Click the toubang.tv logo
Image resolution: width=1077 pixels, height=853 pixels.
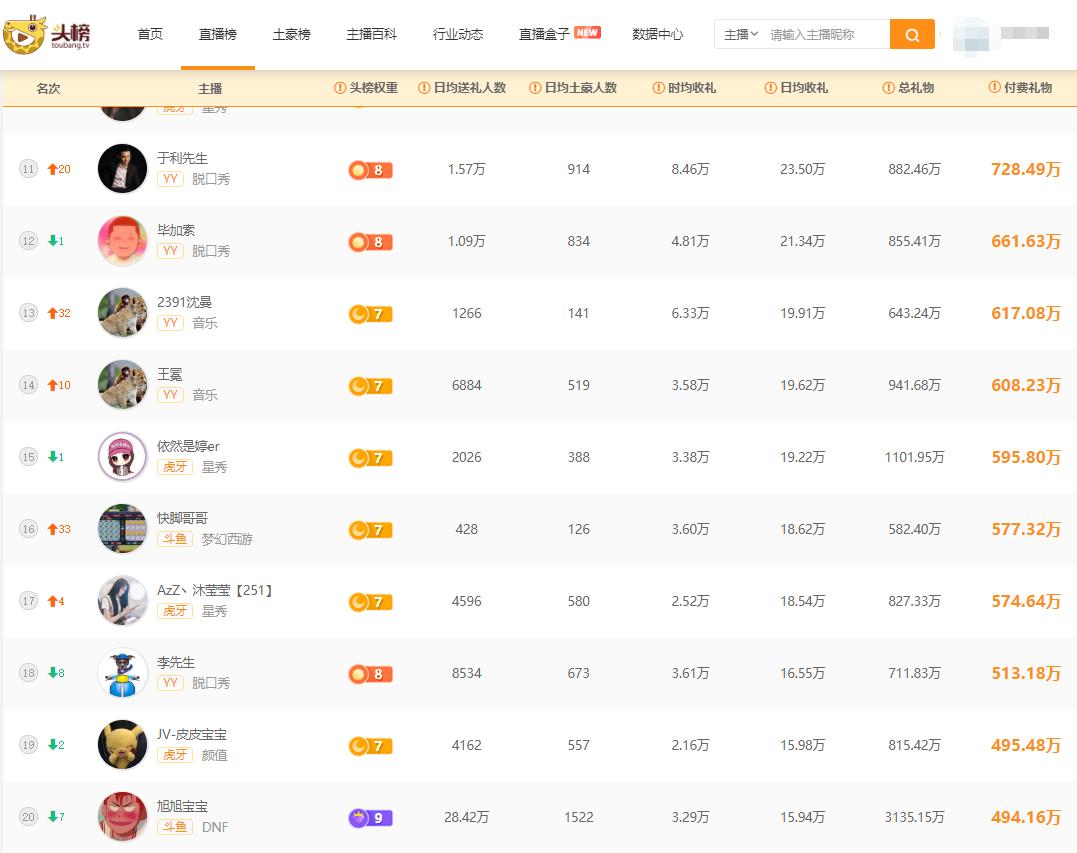(x=47, y=34)
